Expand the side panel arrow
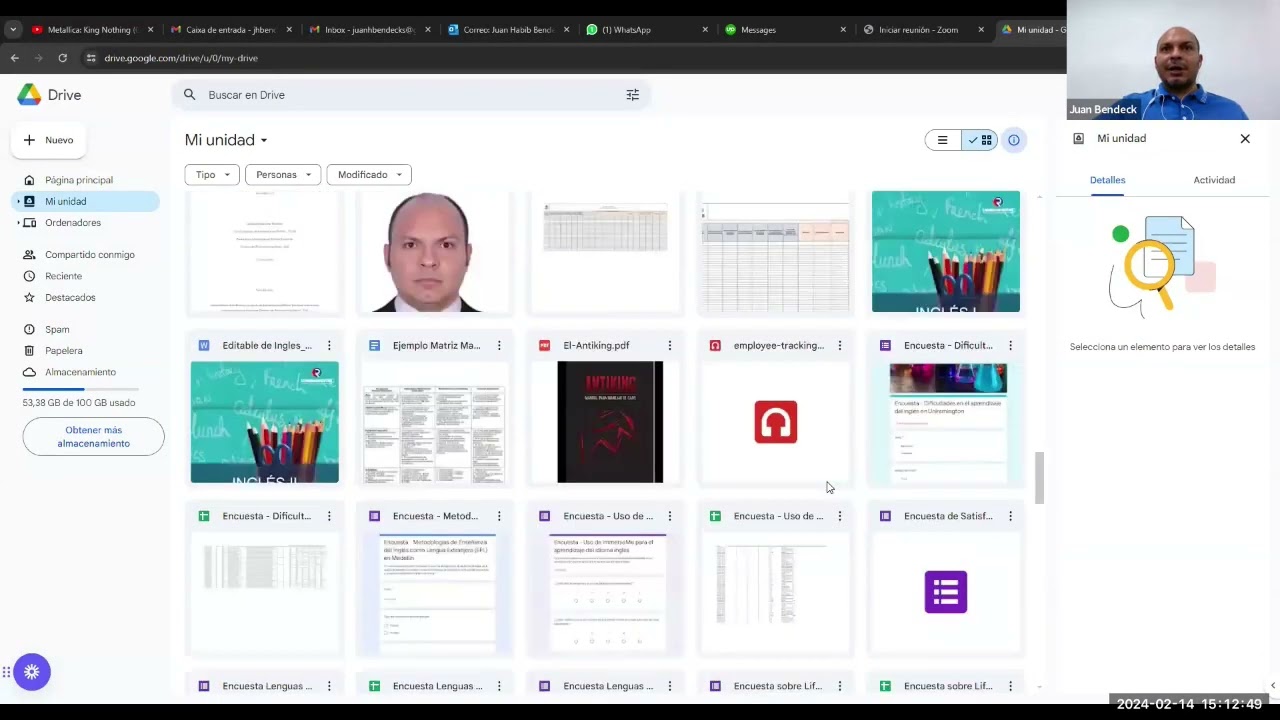 coord(1272,686)
